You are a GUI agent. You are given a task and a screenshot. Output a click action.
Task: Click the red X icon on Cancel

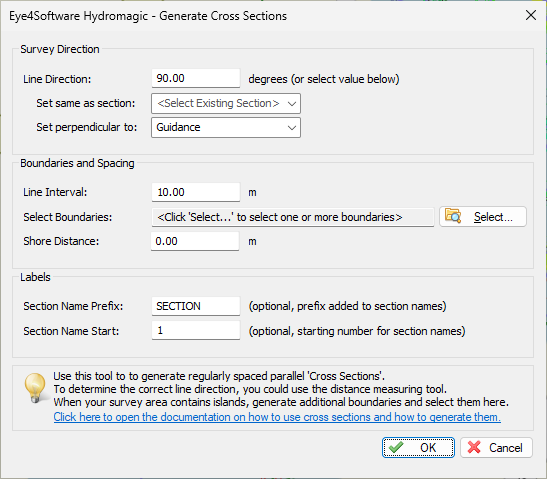474,447
